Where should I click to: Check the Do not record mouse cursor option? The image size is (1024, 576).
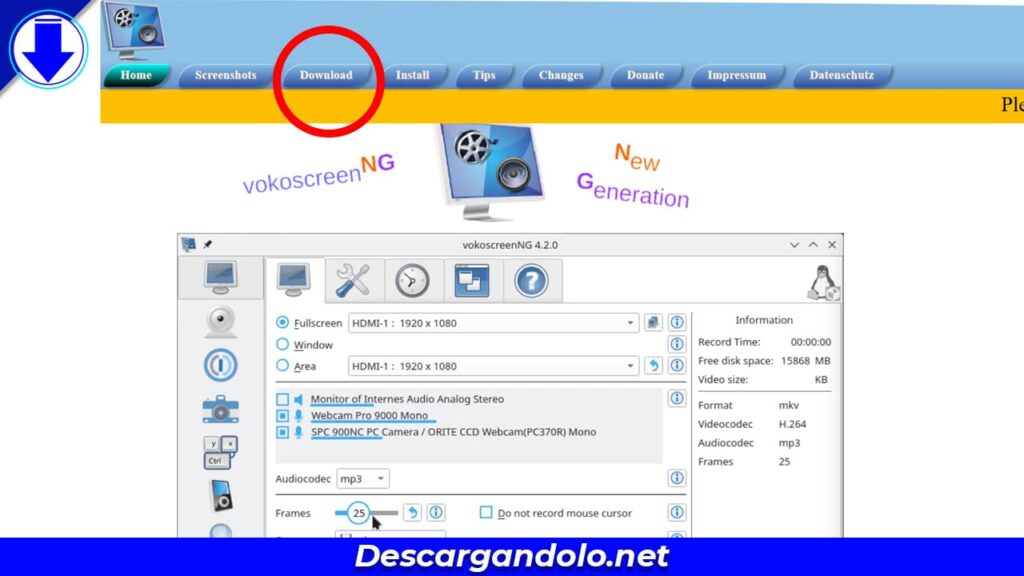(484, 512)
